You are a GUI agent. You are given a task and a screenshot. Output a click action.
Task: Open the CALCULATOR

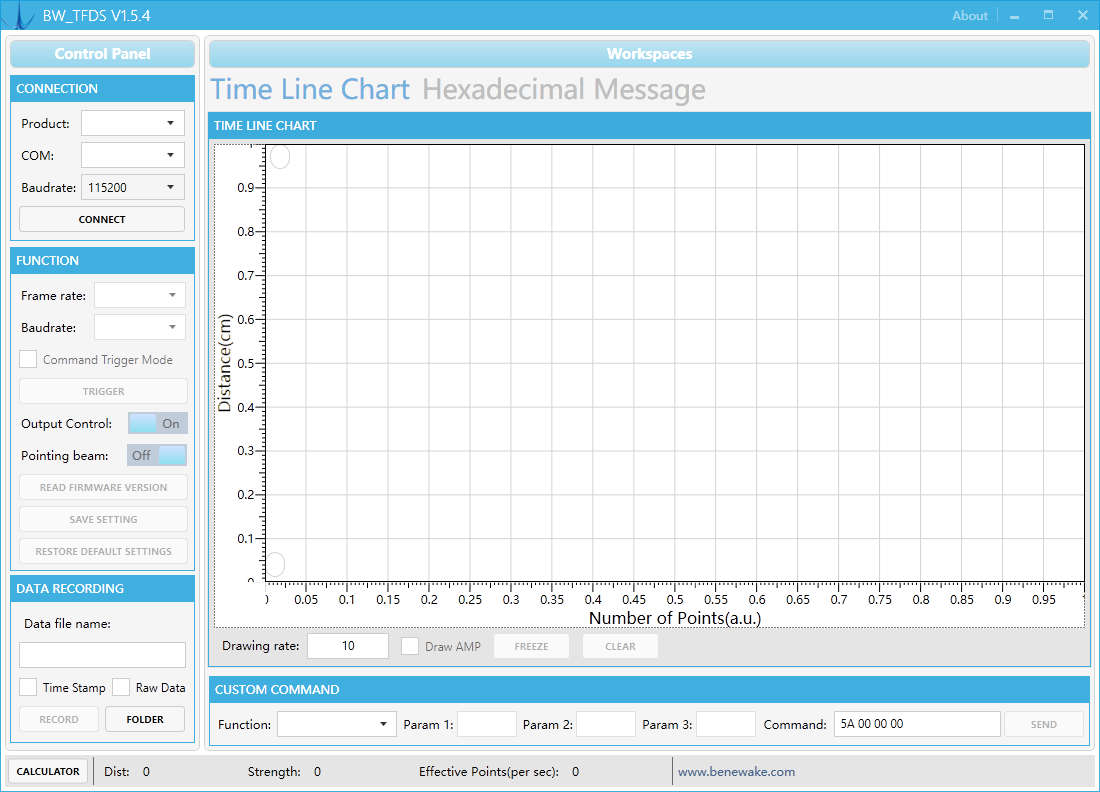(48, 772)
